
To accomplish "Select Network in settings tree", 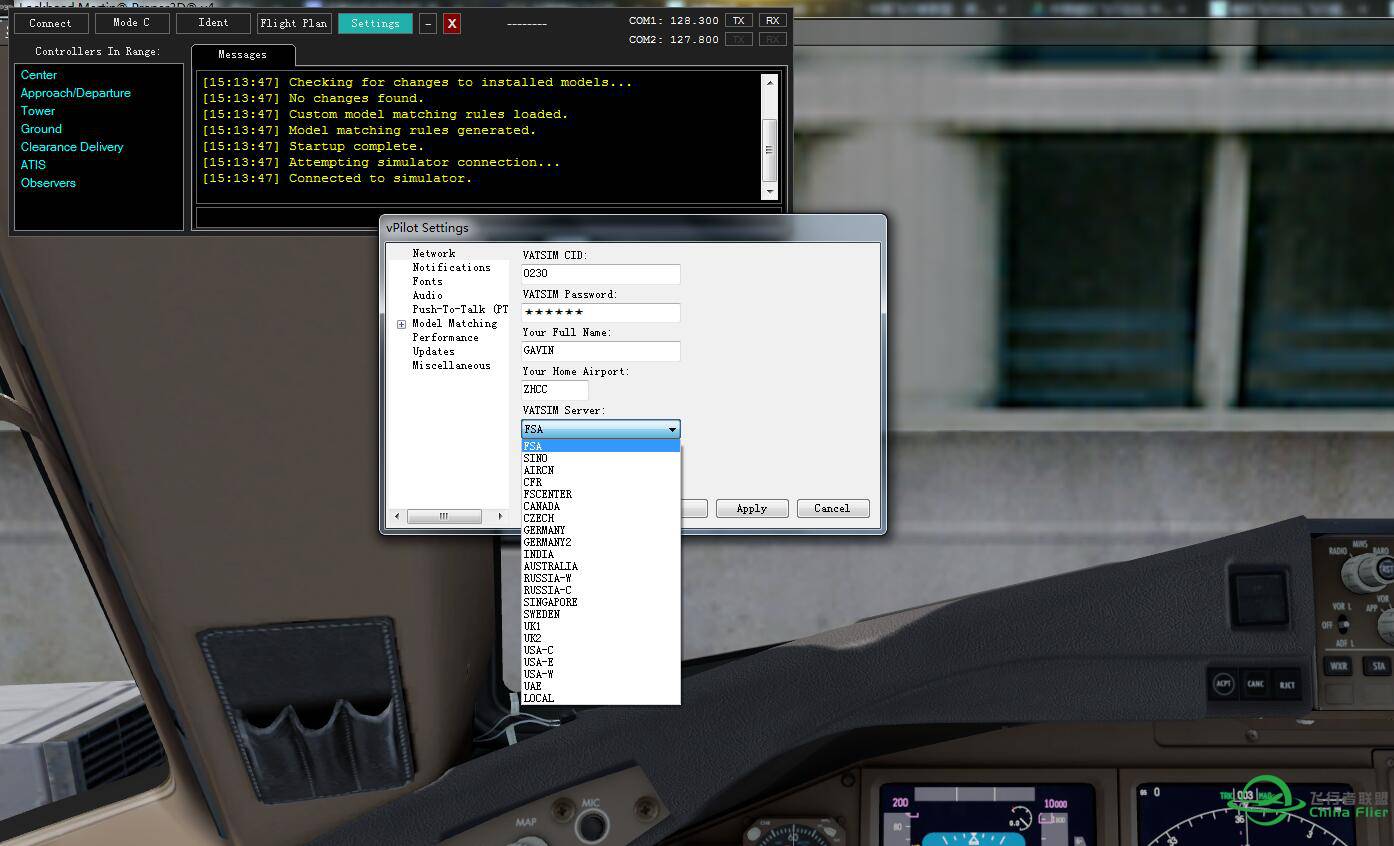I will (434, 254).
